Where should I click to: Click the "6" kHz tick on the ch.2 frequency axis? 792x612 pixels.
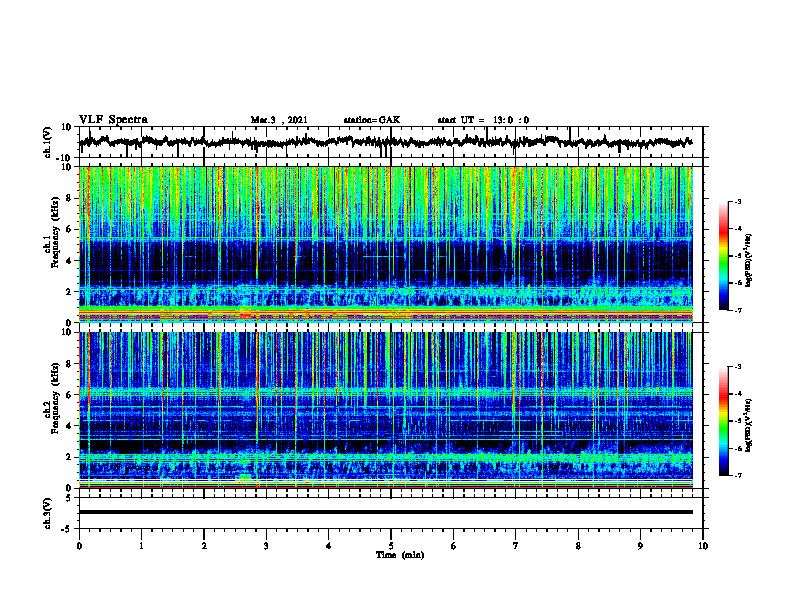click(x=71, y=394)
